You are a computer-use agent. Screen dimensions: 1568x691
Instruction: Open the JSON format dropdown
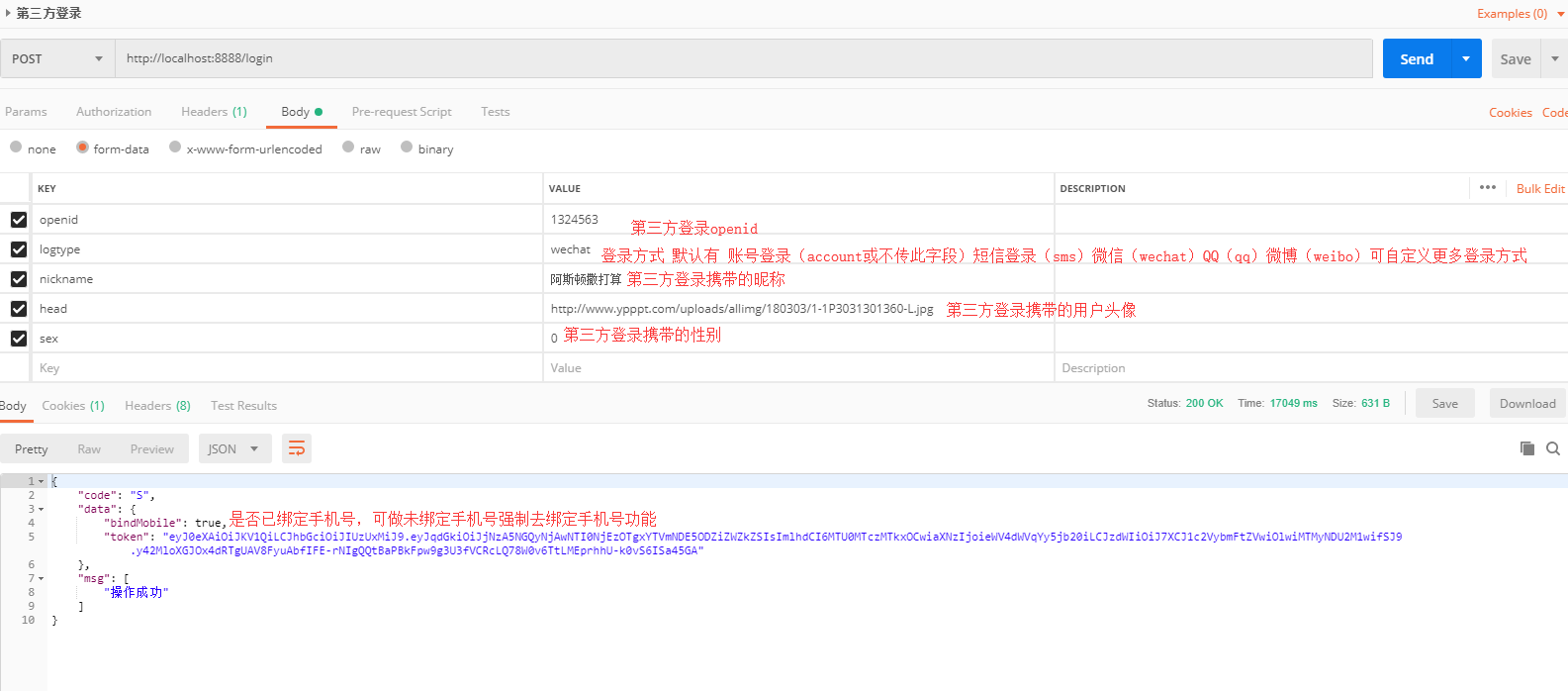coord(233,448)
